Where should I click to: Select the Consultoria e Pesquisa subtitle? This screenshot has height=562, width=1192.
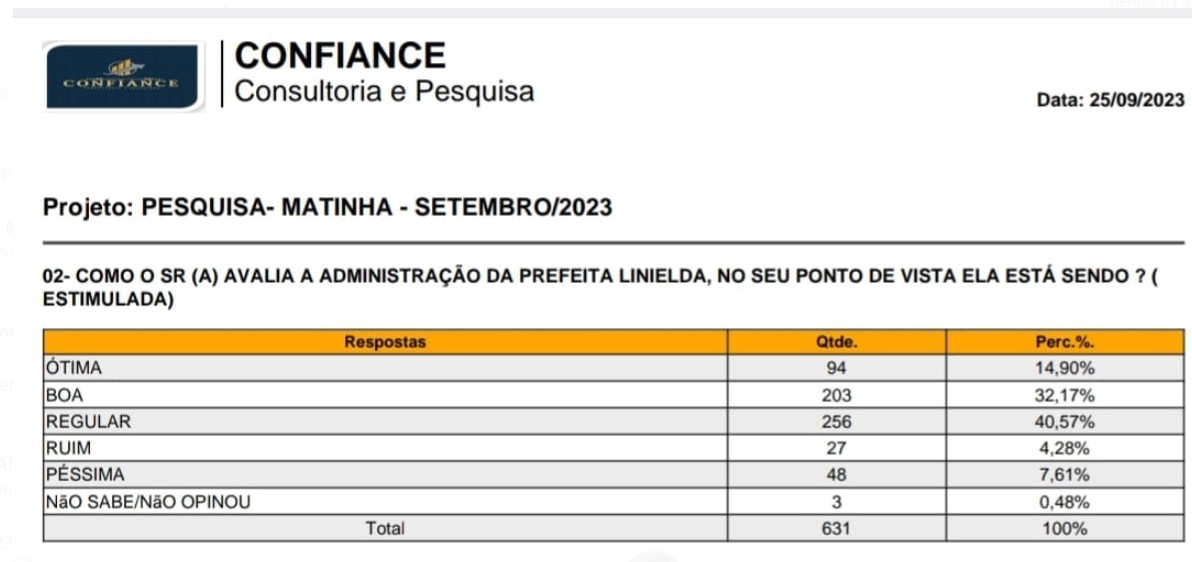tap(384, 92)
